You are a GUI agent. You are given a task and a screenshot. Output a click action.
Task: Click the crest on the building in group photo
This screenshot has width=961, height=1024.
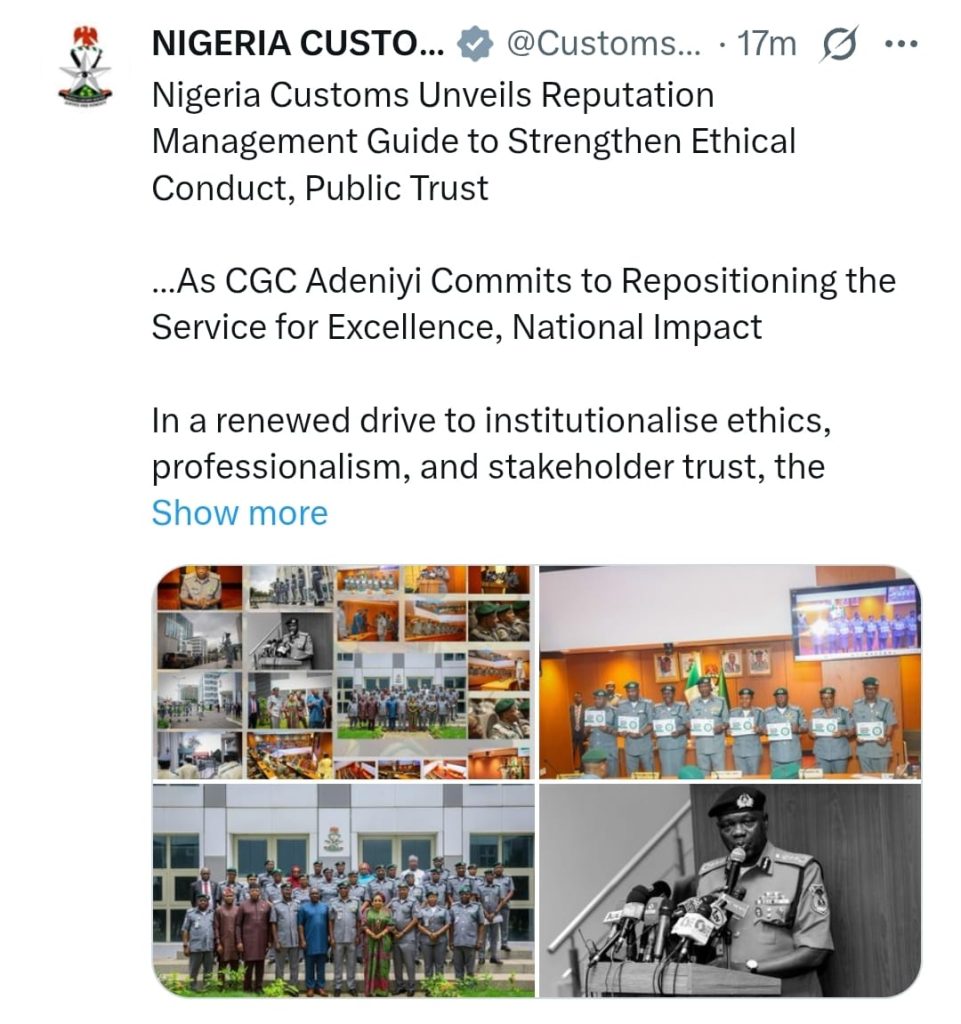pos(334,838)
